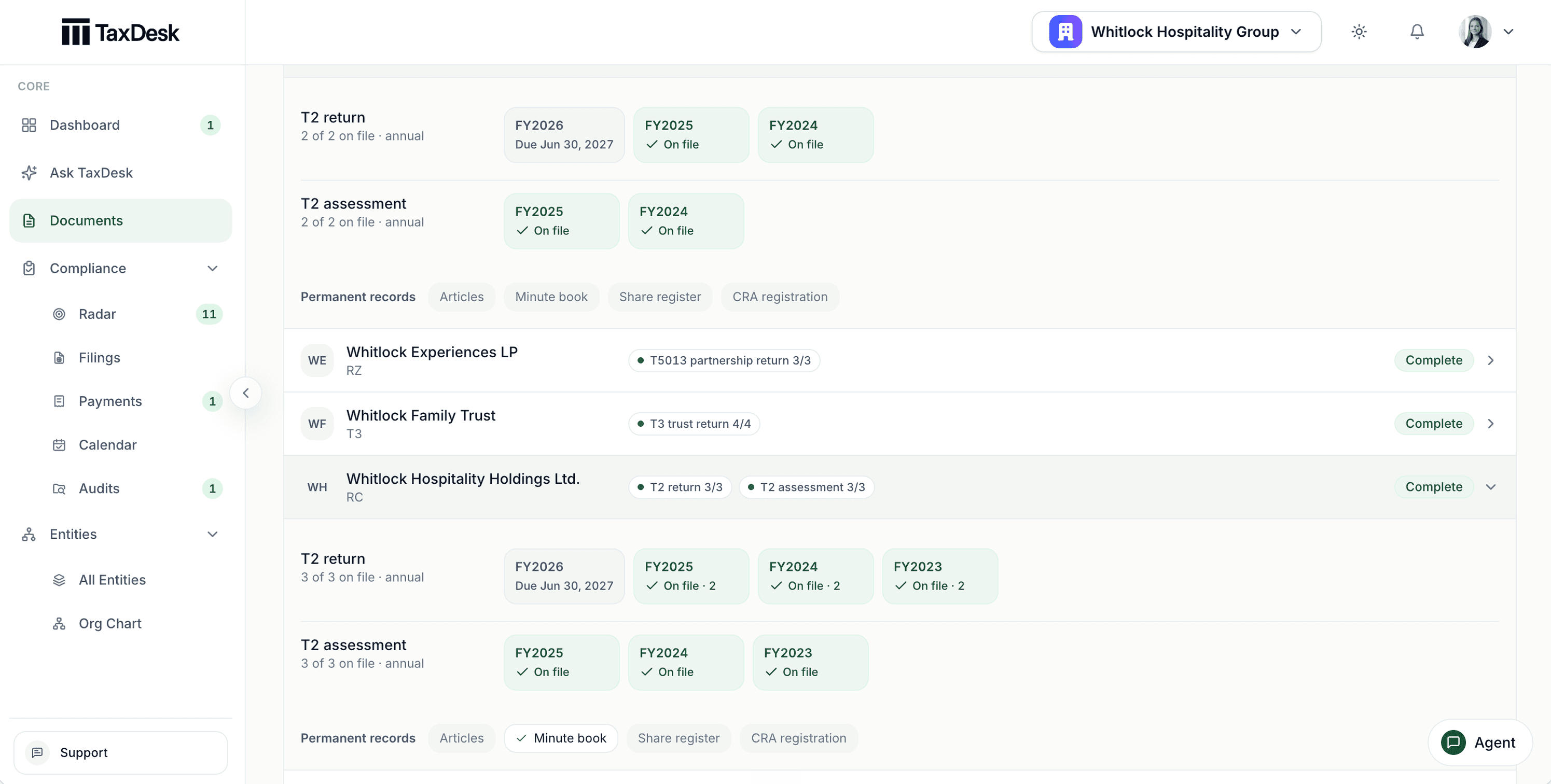Click the Calendar icon in sidebar
Viewport: 1551px width, 784px height.
pyautogui.click(x=59, y=445)
